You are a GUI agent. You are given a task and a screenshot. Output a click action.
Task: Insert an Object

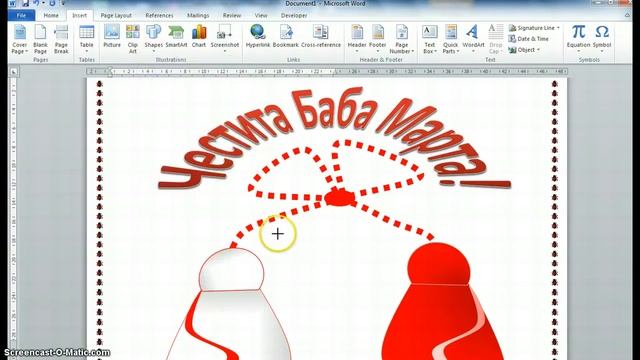pyautogui.click(x=522, y=50)
